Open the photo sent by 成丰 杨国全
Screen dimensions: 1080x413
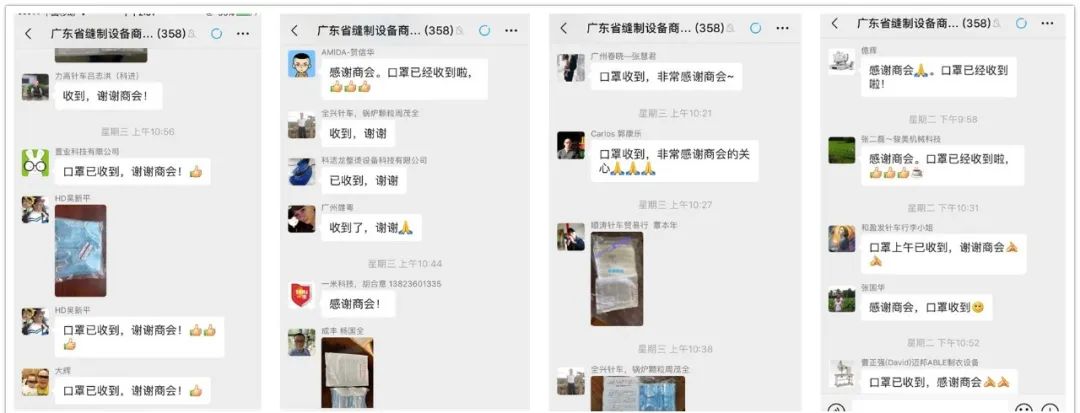pyautogui.click(x=347, y=372)
